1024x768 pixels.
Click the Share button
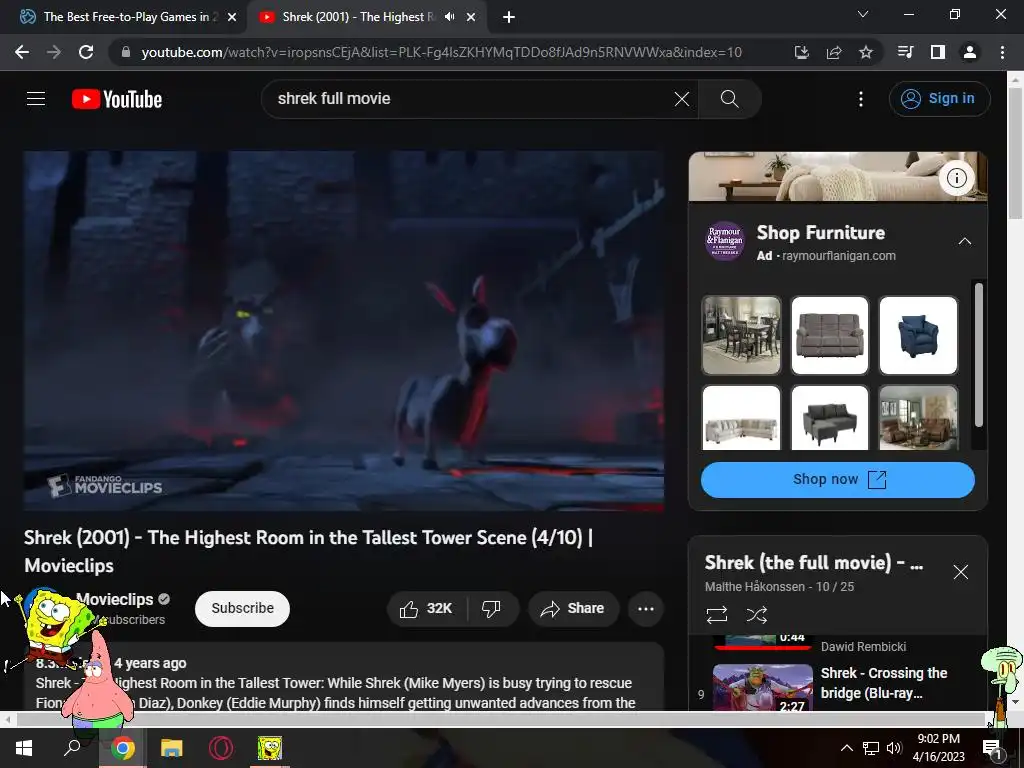pyautogui.click(x=573, y=609)
